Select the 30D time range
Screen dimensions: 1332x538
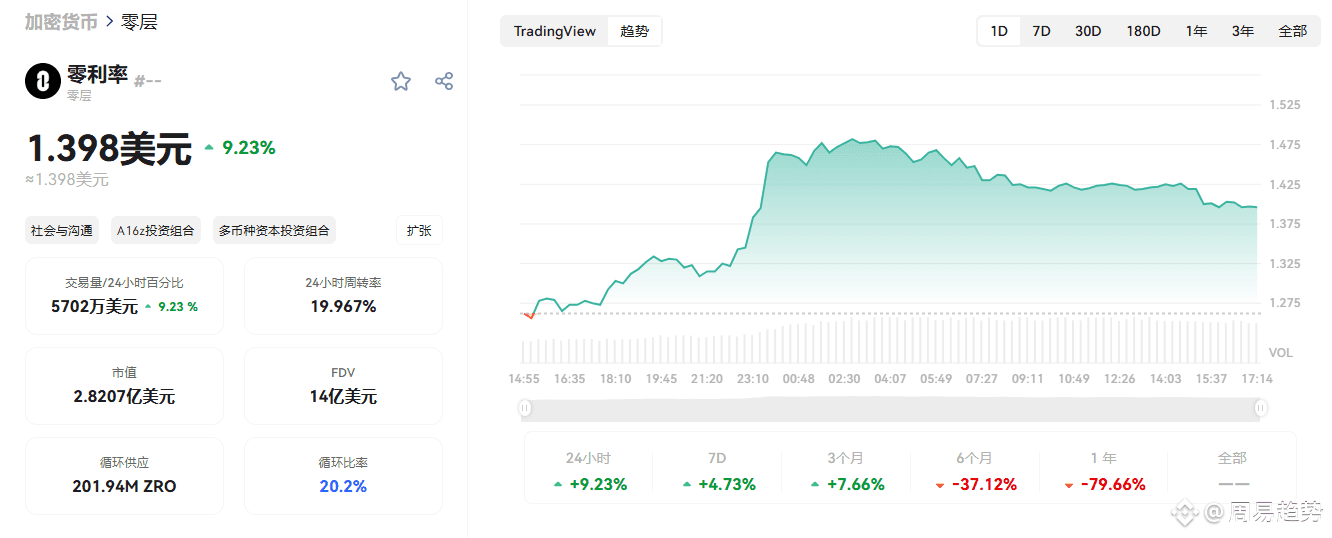(x=1088, y=31)
